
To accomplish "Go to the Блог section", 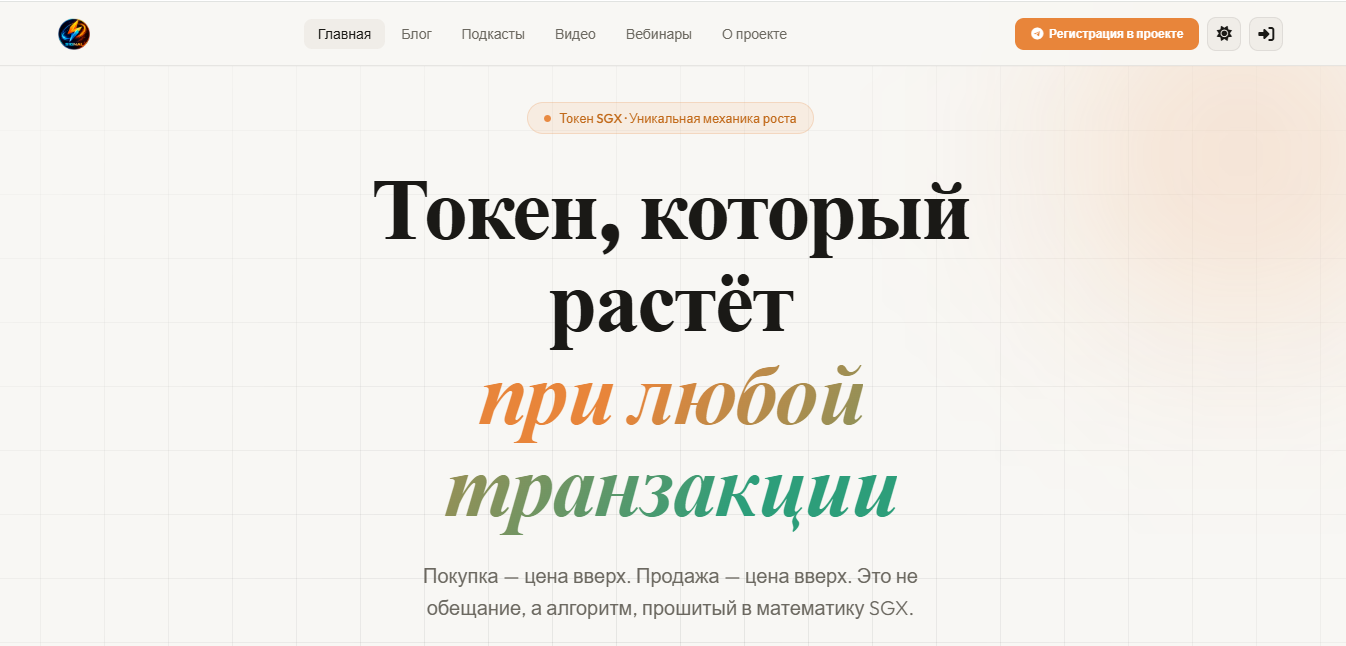I will coord(416,34).
